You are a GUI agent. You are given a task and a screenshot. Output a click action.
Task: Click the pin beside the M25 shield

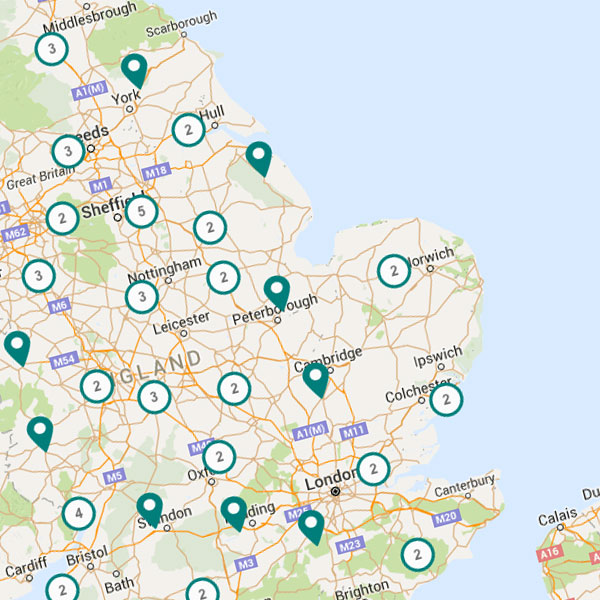coord(311,528)
